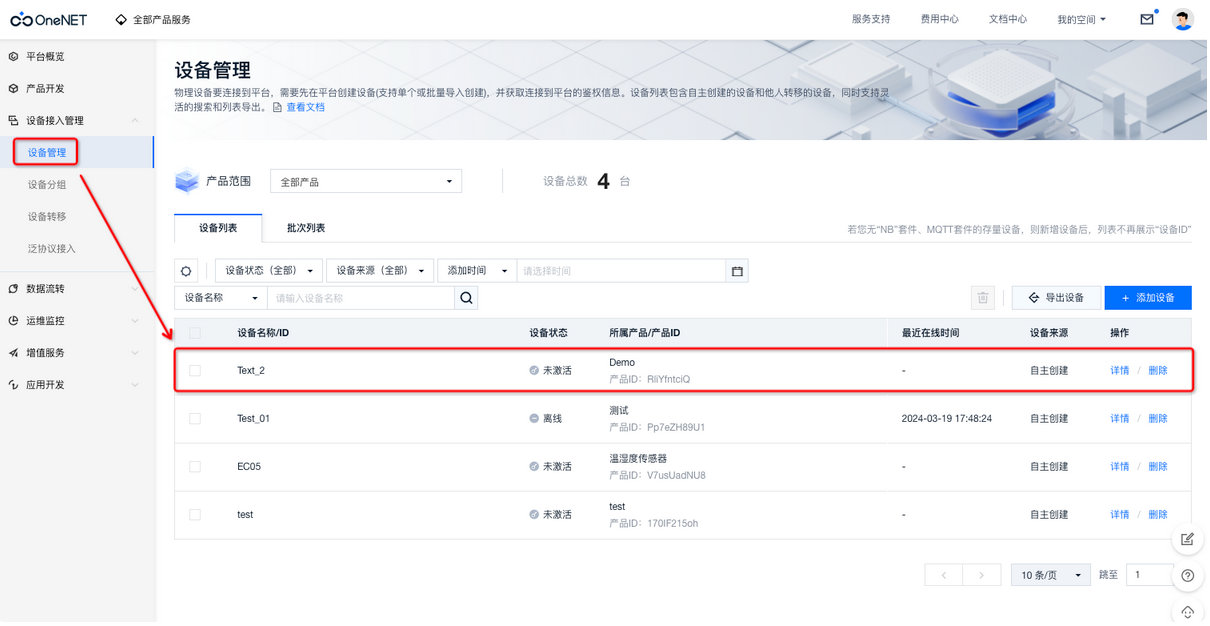Click the mail envelope icon

1146,19
